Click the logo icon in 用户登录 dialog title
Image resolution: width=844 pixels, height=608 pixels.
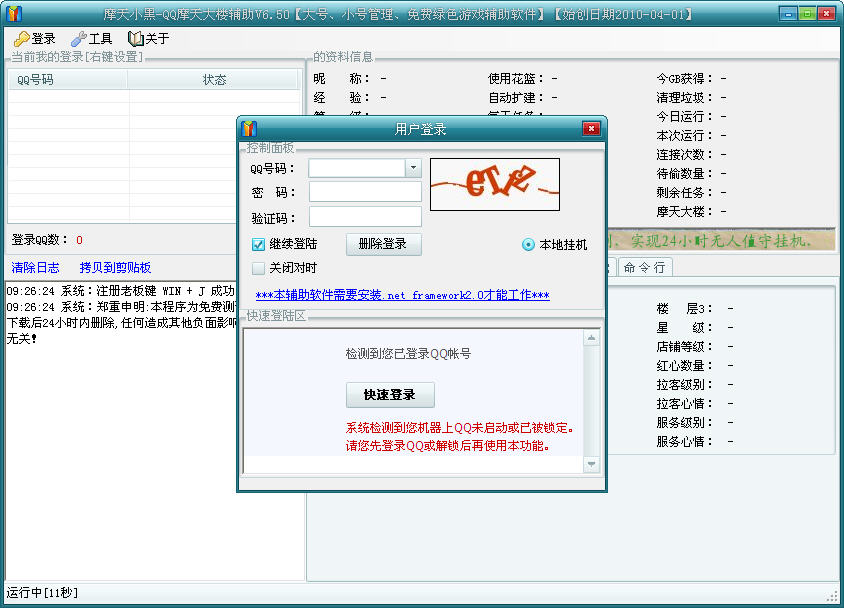point(249,129)
